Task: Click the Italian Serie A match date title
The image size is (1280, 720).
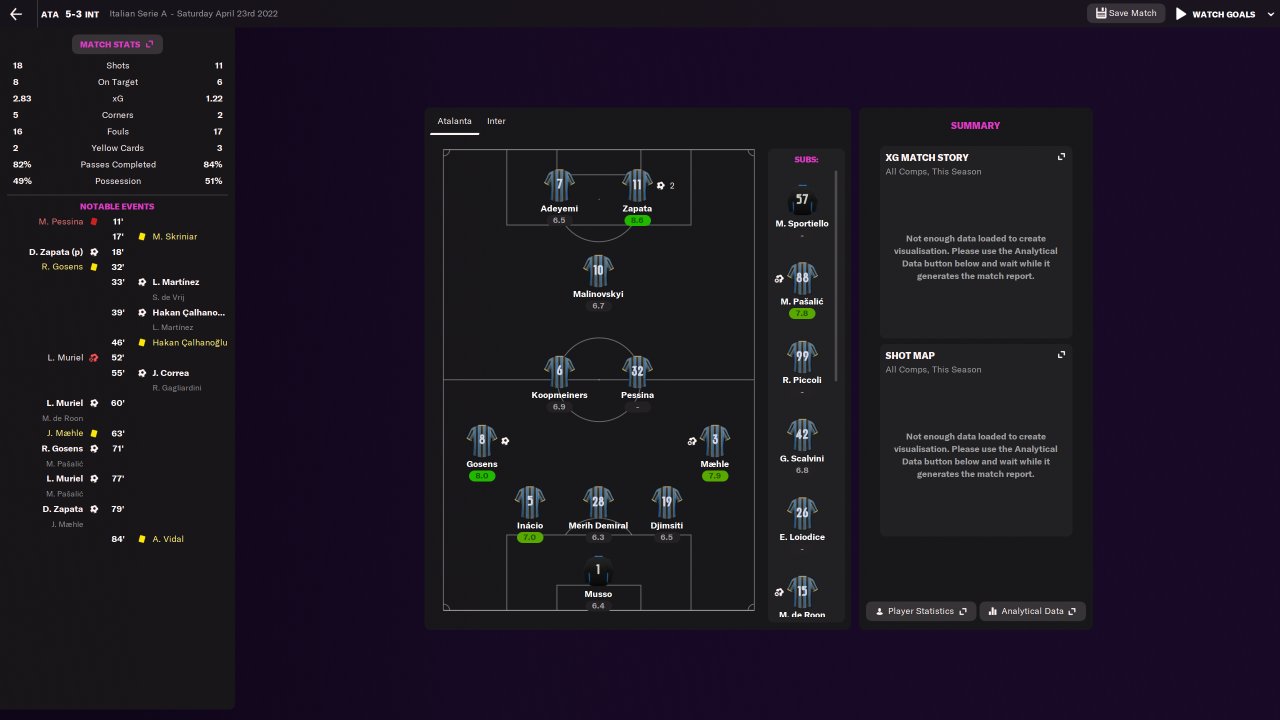Action: [193, 14]
